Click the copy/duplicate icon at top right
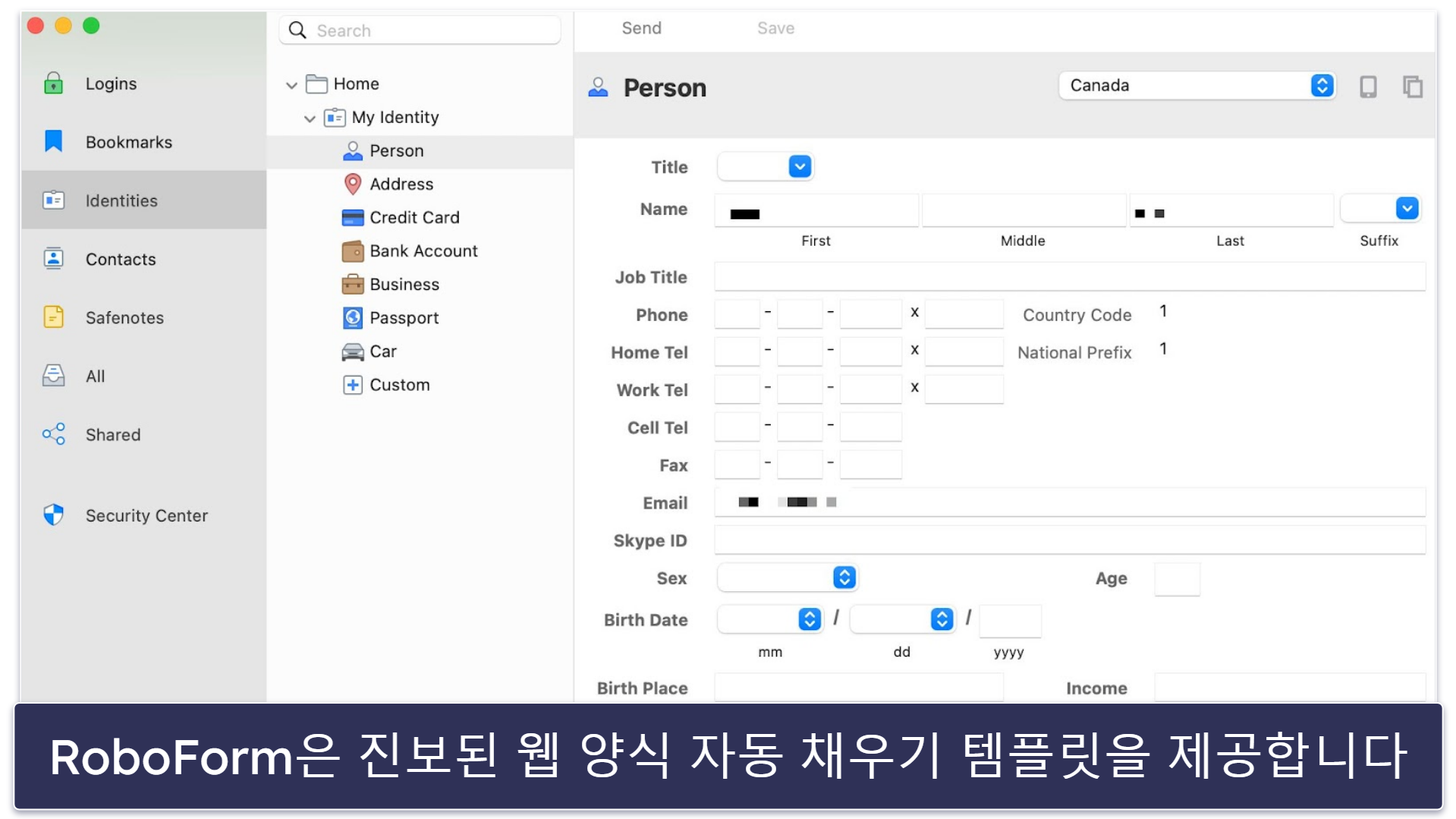Viewport: 1456px width, 819px height. 1412,87
